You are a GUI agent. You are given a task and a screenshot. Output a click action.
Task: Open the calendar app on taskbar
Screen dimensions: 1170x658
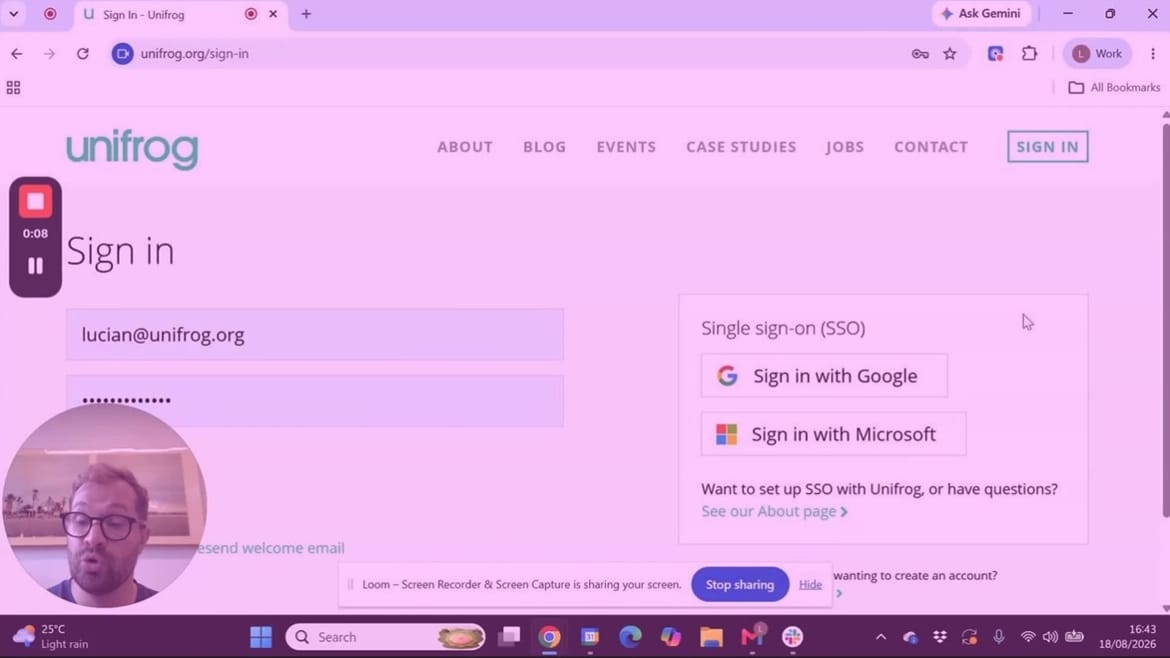590,637
